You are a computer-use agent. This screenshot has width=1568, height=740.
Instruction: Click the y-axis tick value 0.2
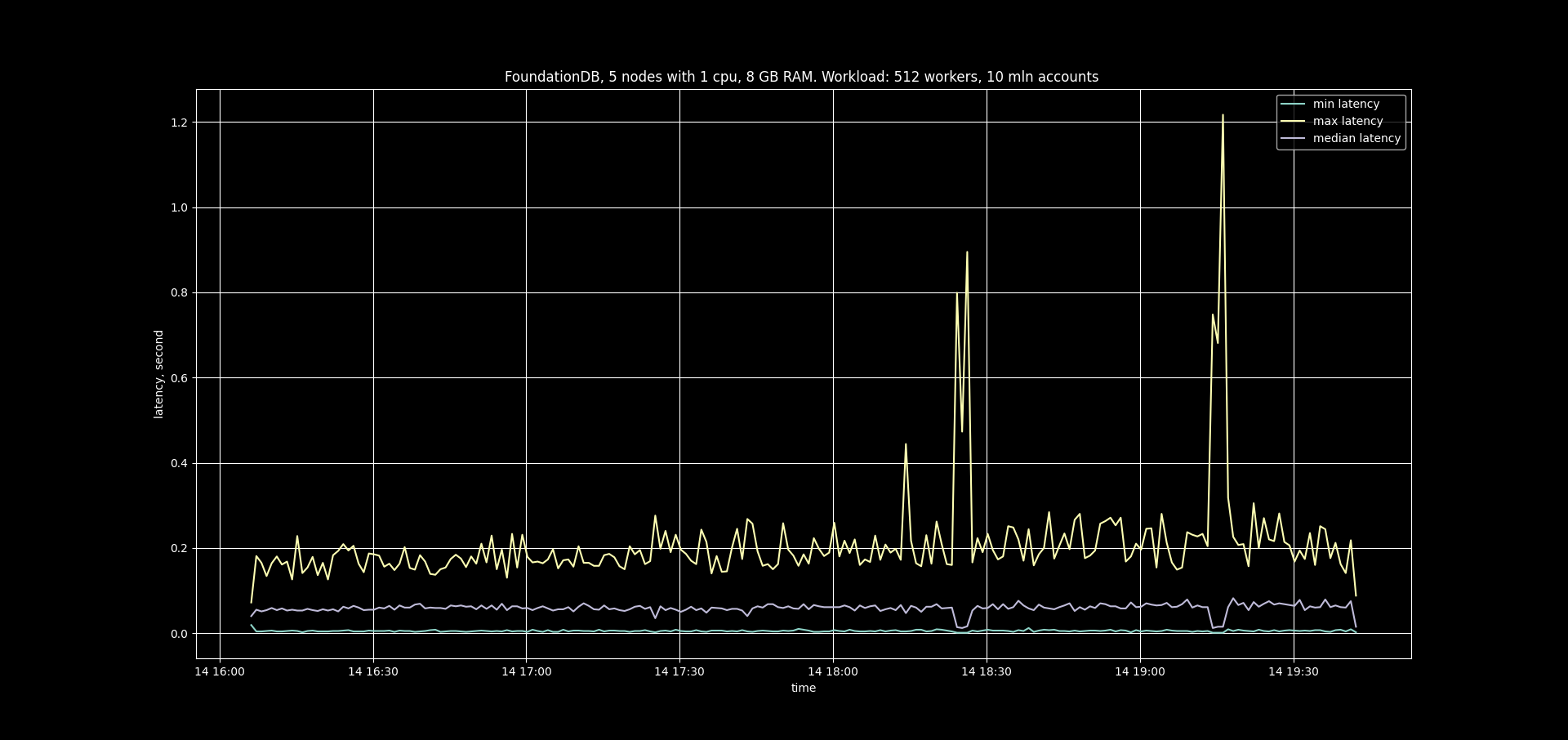(x=179, y=548)
